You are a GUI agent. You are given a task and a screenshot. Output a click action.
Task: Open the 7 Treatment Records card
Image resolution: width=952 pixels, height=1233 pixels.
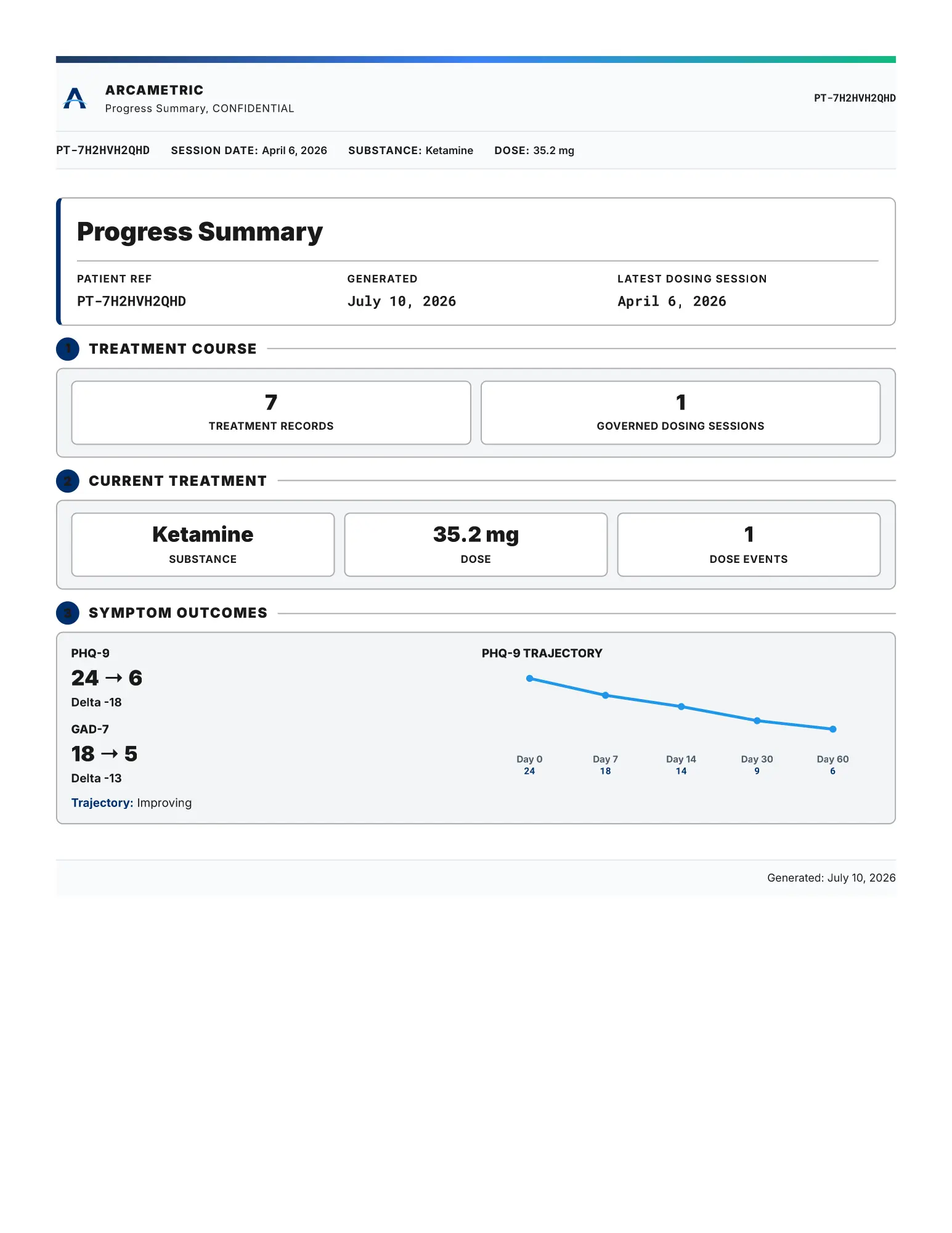pos(271,412)
